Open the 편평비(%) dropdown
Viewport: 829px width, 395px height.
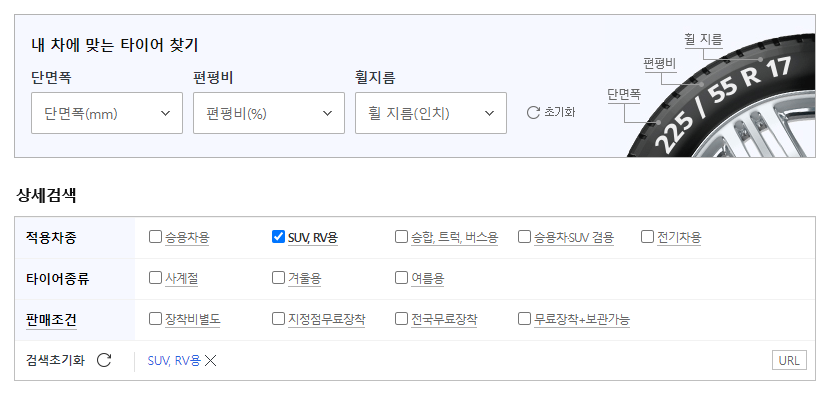[x=269, y=113]
